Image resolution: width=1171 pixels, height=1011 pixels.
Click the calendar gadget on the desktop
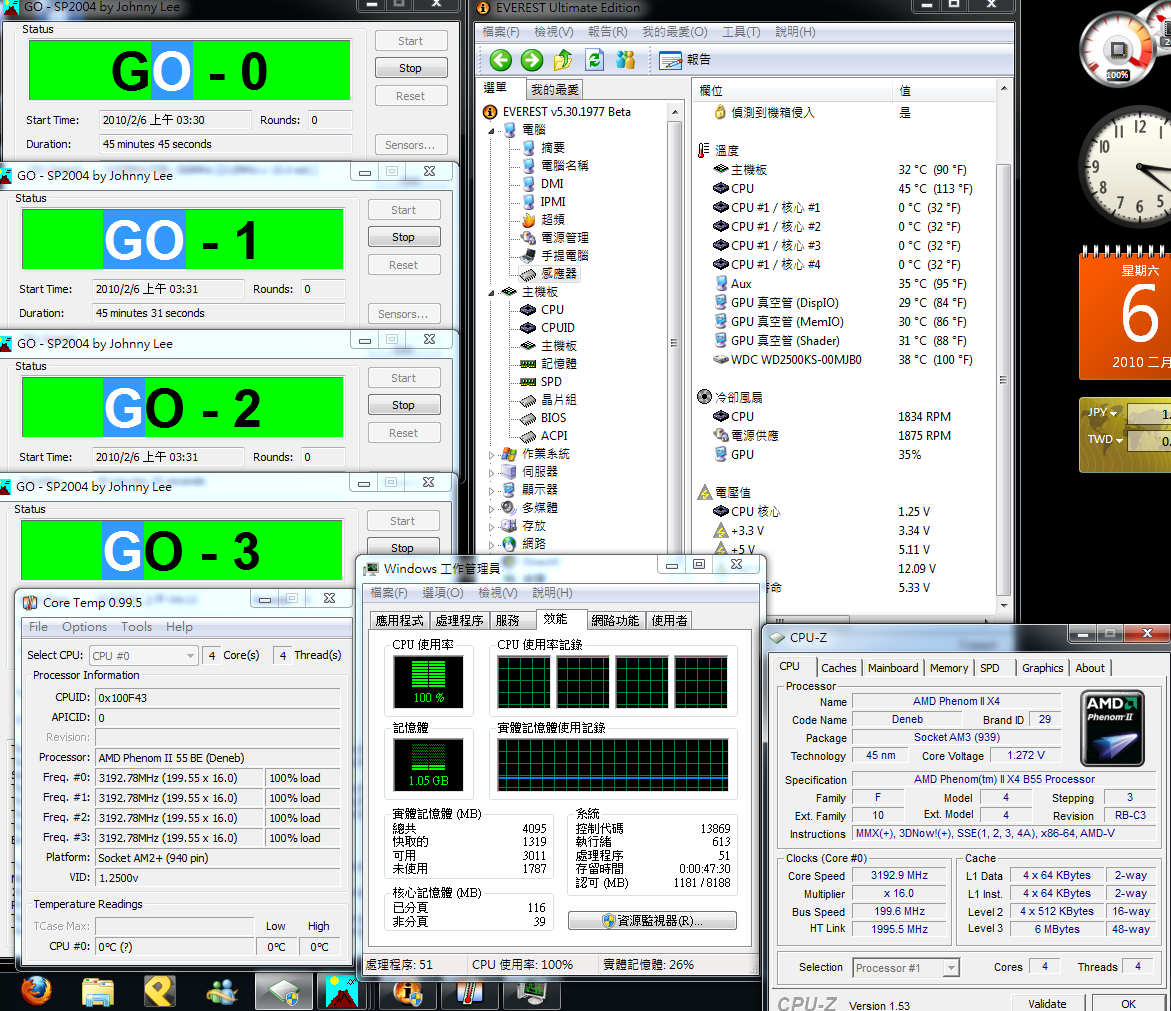point(1126,314)
